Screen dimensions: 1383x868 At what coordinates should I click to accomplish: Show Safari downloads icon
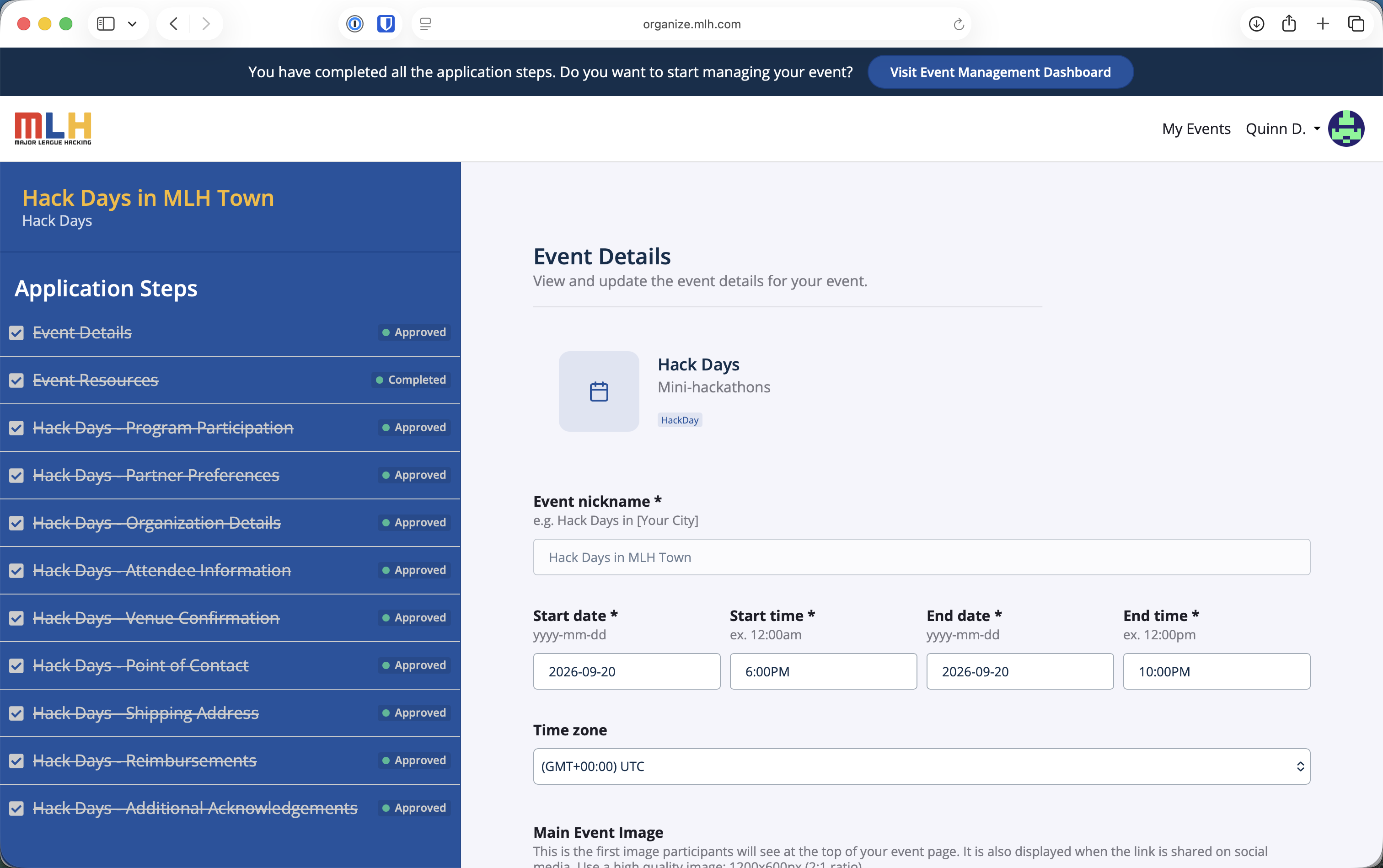click(x=1256, y=23)
